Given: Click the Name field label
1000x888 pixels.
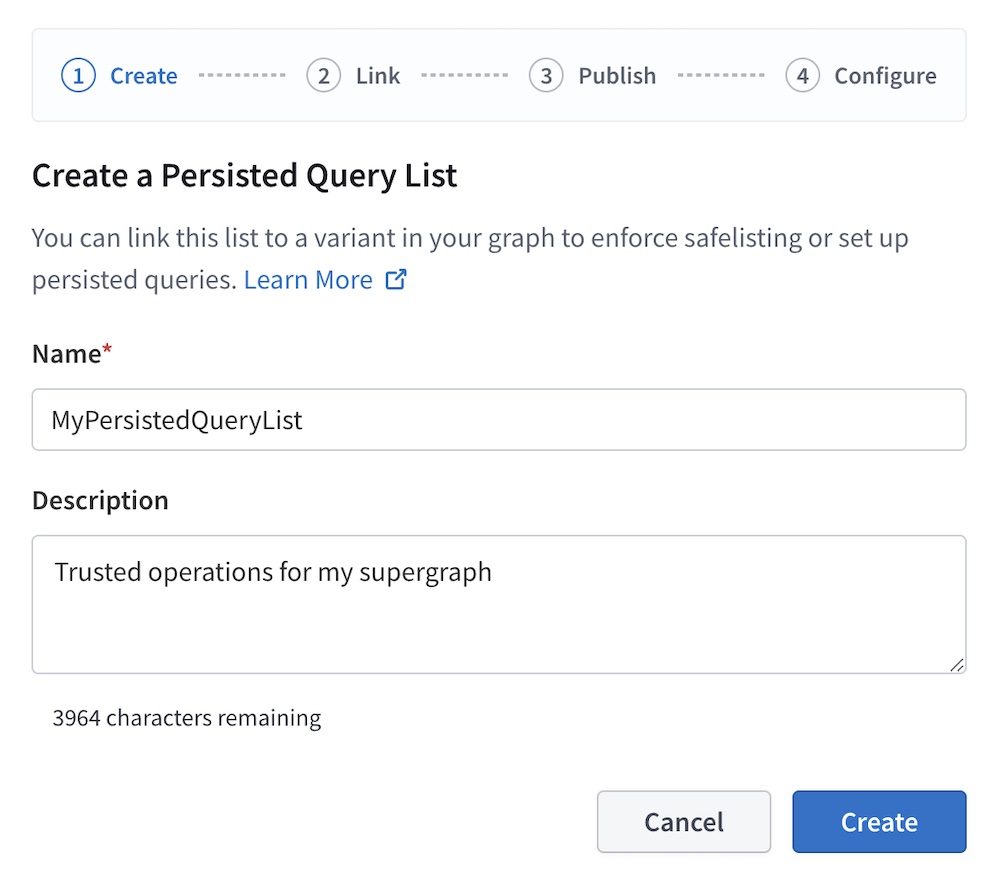Looking at the screenshot, I should [x=64, y=353].
